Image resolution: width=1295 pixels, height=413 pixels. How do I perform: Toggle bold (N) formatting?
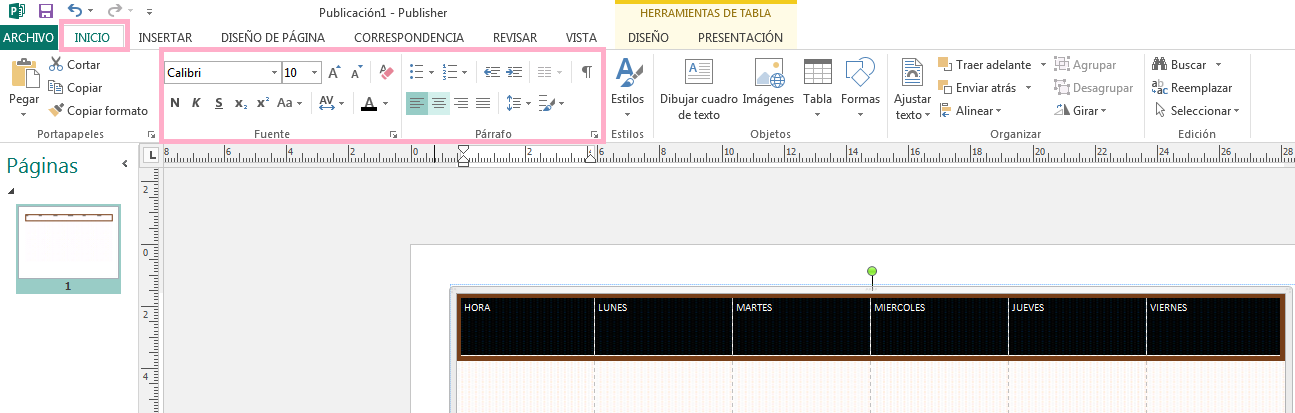coord(175,102)
